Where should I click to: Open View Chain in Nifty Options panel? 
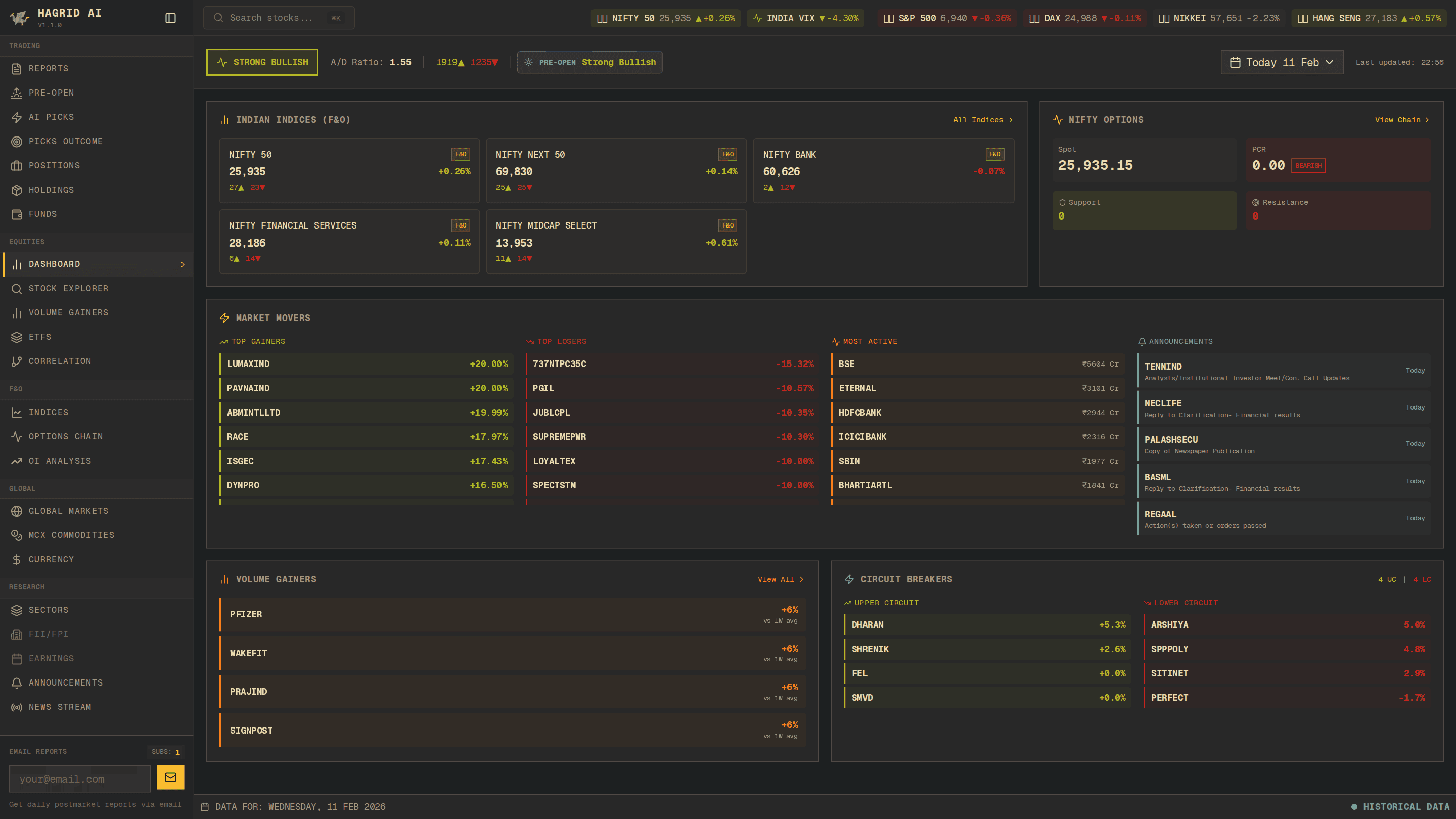click(1401, 120)
